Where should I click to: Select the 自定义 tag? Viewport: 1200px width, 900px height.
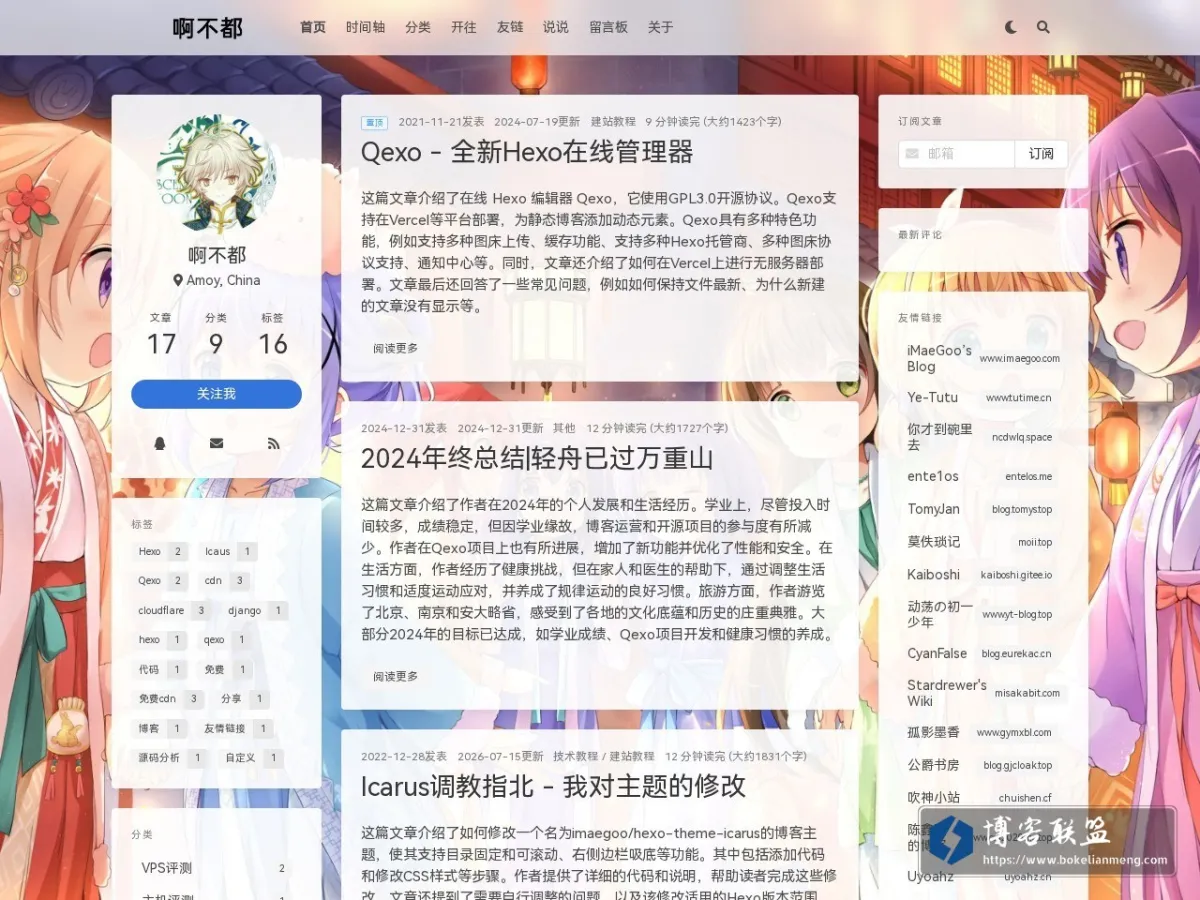[252, 758]
